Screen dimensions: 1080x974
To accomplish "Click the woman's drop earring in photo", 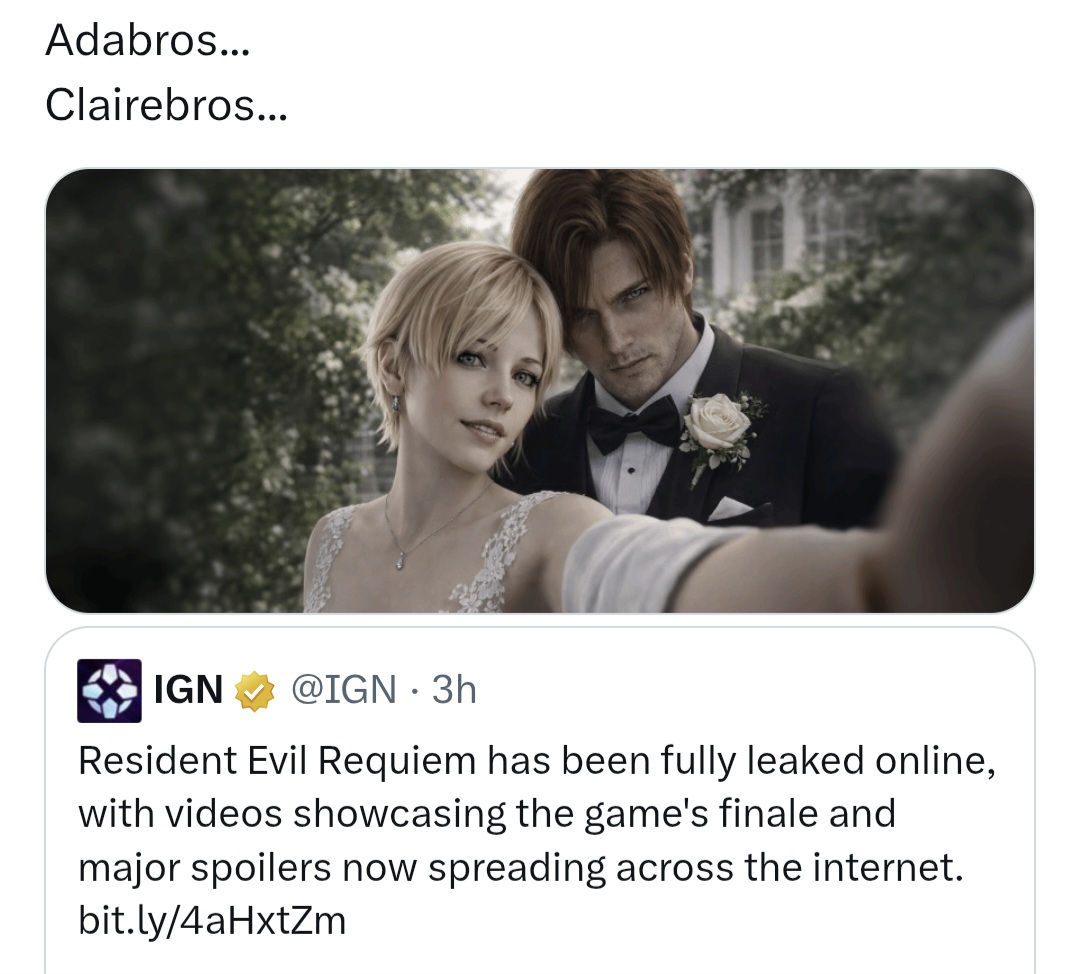I will click(x=396, y=402).
